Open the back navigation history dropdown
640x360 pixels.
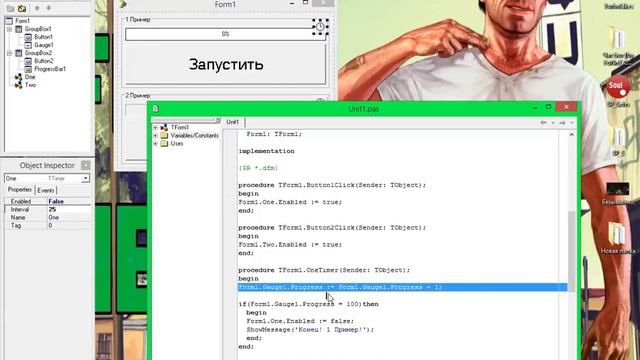(553, 122)
